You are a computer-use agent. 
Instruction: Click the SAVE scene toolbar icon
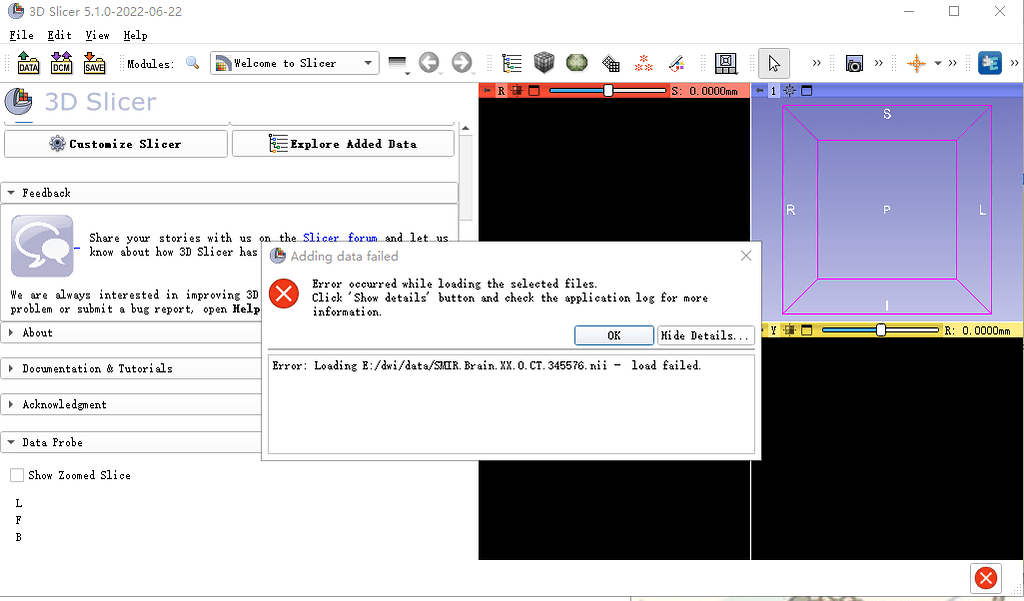pyautogui.click(x=94, y=62)
